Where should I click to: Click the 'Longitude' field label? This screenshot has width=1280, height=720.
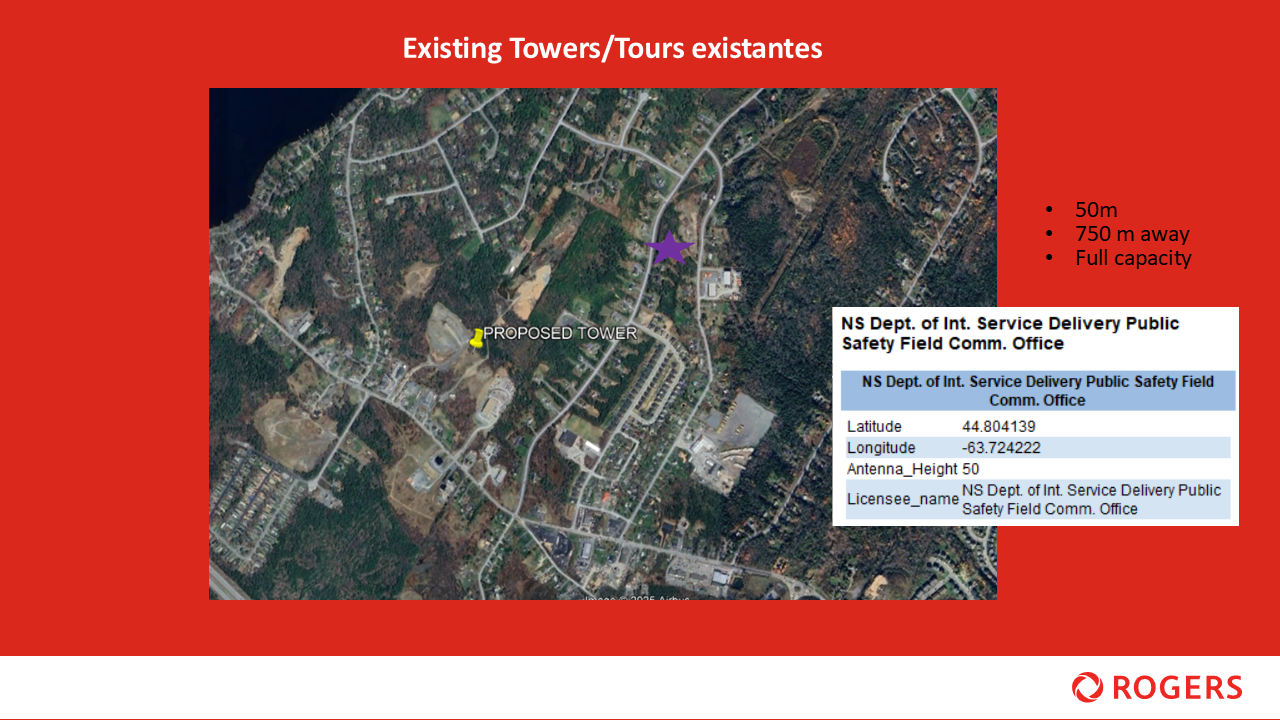point(880,448)
